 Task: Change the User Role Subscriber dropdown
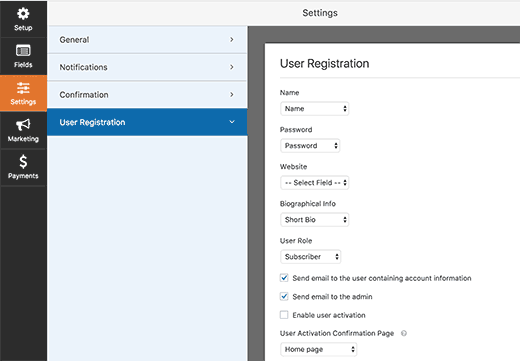tap(311, 257)
